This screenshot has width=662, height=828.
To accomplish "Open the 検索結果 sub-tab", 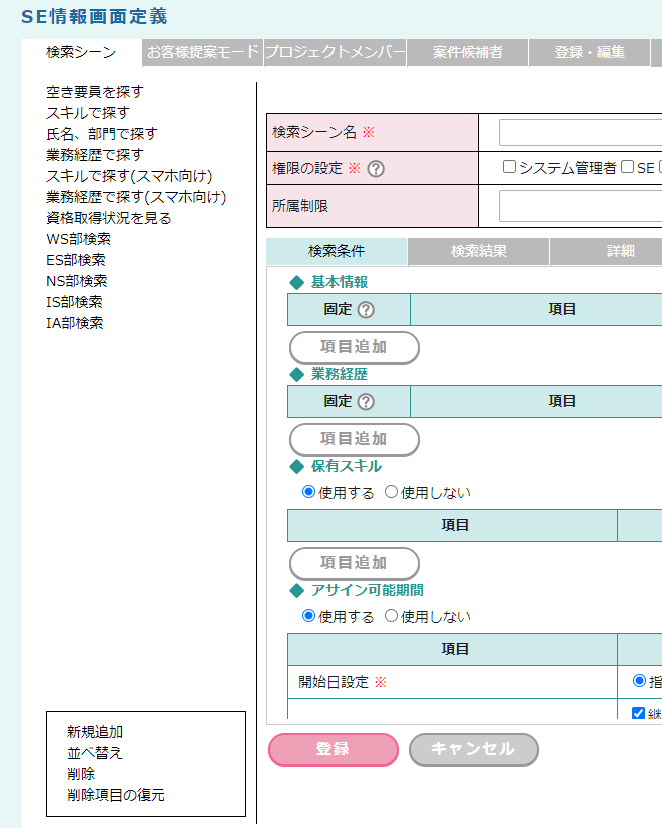I will (x=478, y=251).
